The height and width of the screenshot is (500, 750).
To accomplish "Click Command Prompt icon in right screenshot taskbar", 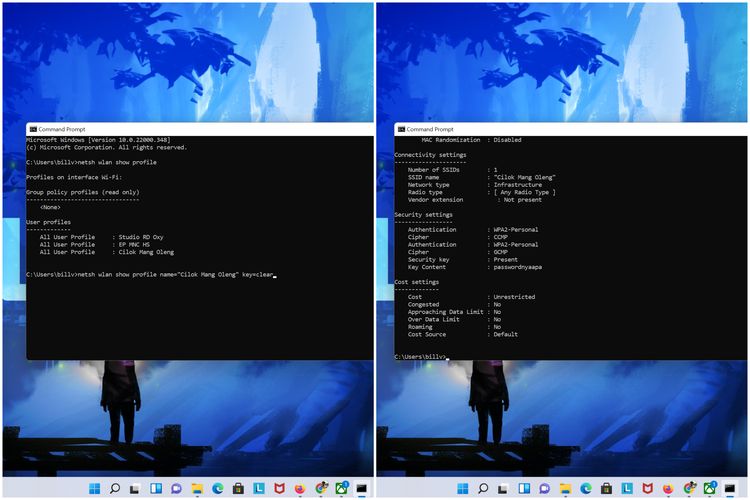I will [730, 488].
